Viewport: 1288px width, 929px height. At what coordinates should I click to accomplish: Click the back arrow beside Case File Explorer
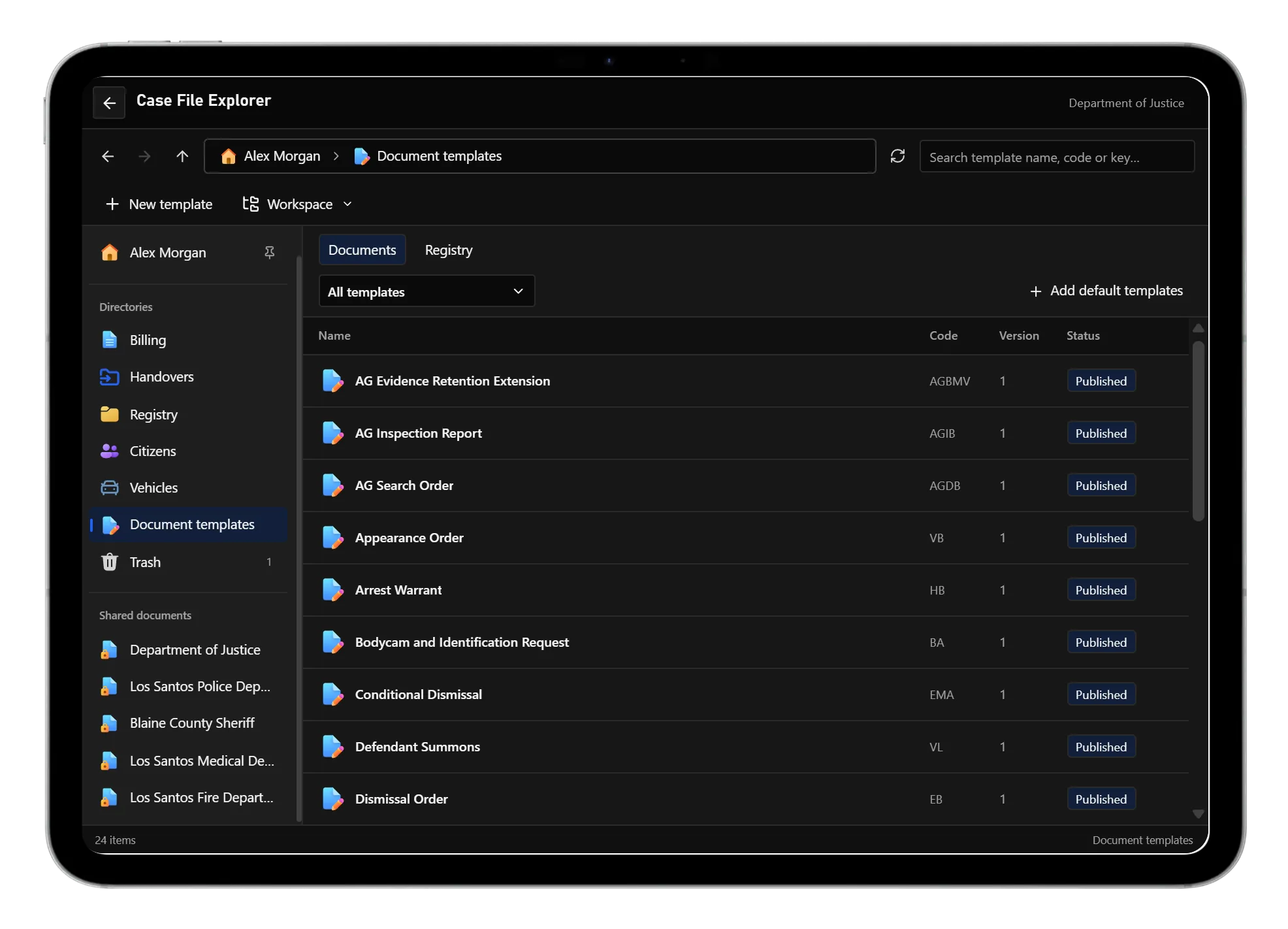[109, 103]
